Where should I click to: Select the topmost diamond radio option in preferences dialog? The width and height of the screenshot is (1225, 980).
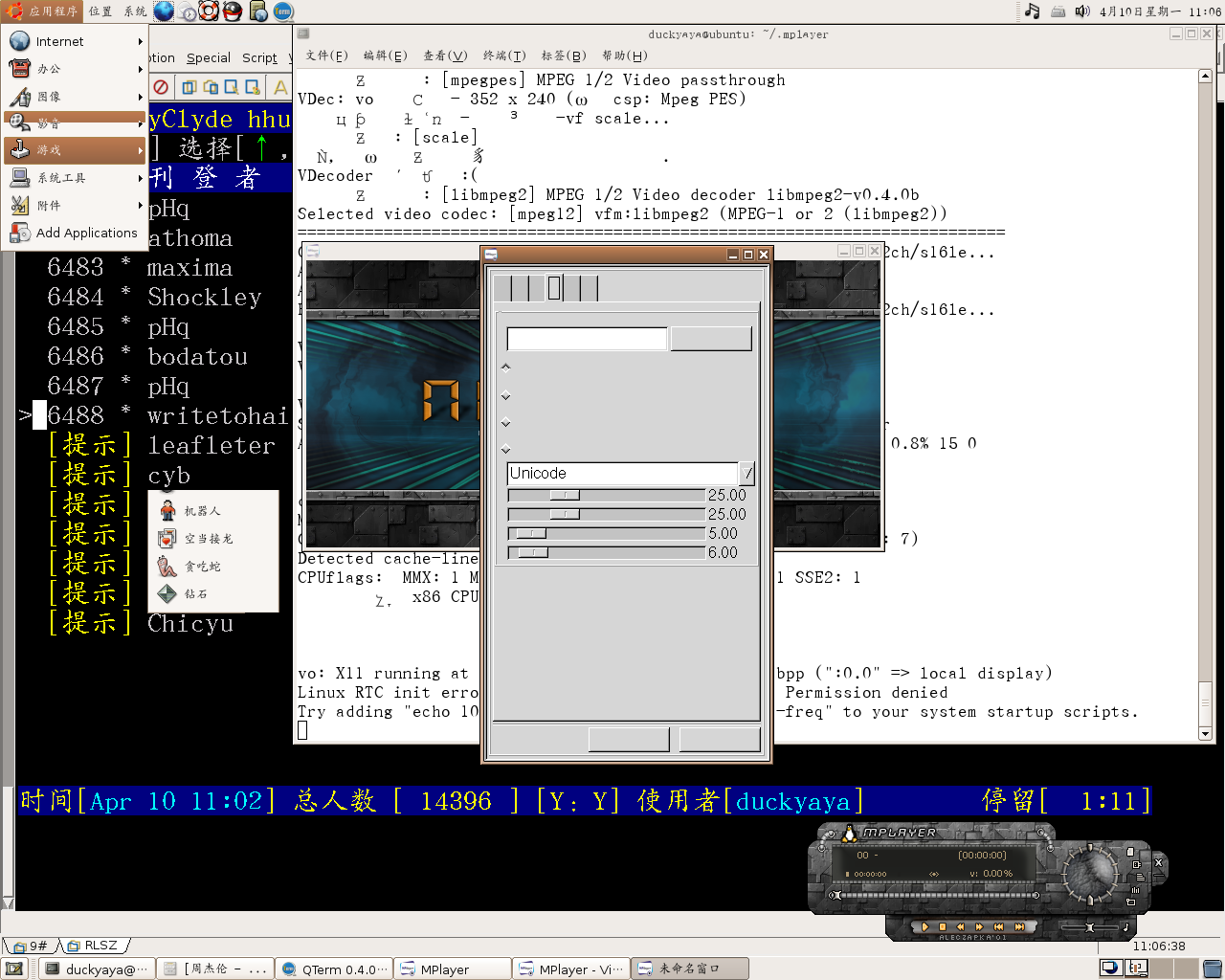point(506,367)
